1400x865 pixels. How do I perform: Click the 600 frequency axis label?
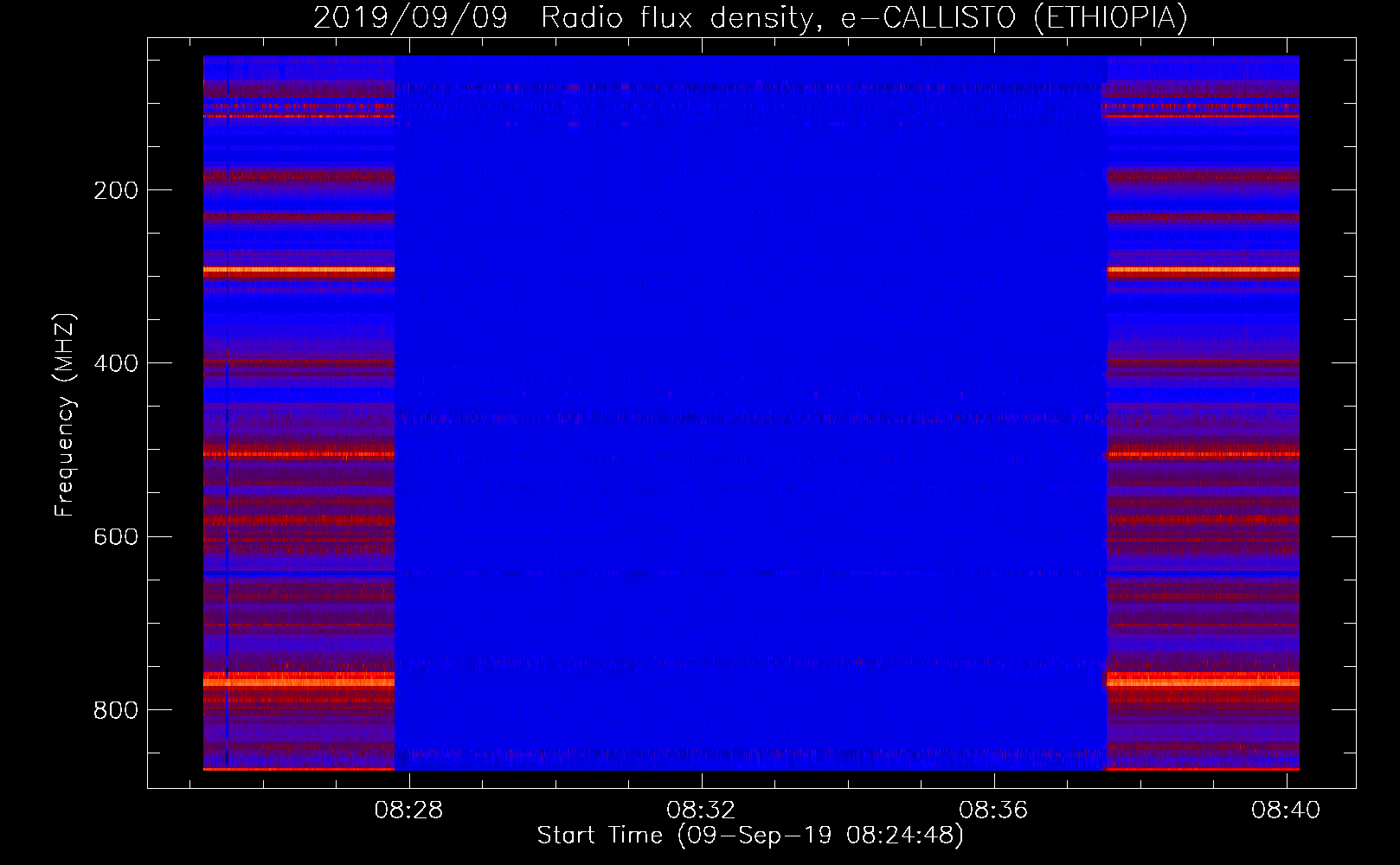click(116, 537)
